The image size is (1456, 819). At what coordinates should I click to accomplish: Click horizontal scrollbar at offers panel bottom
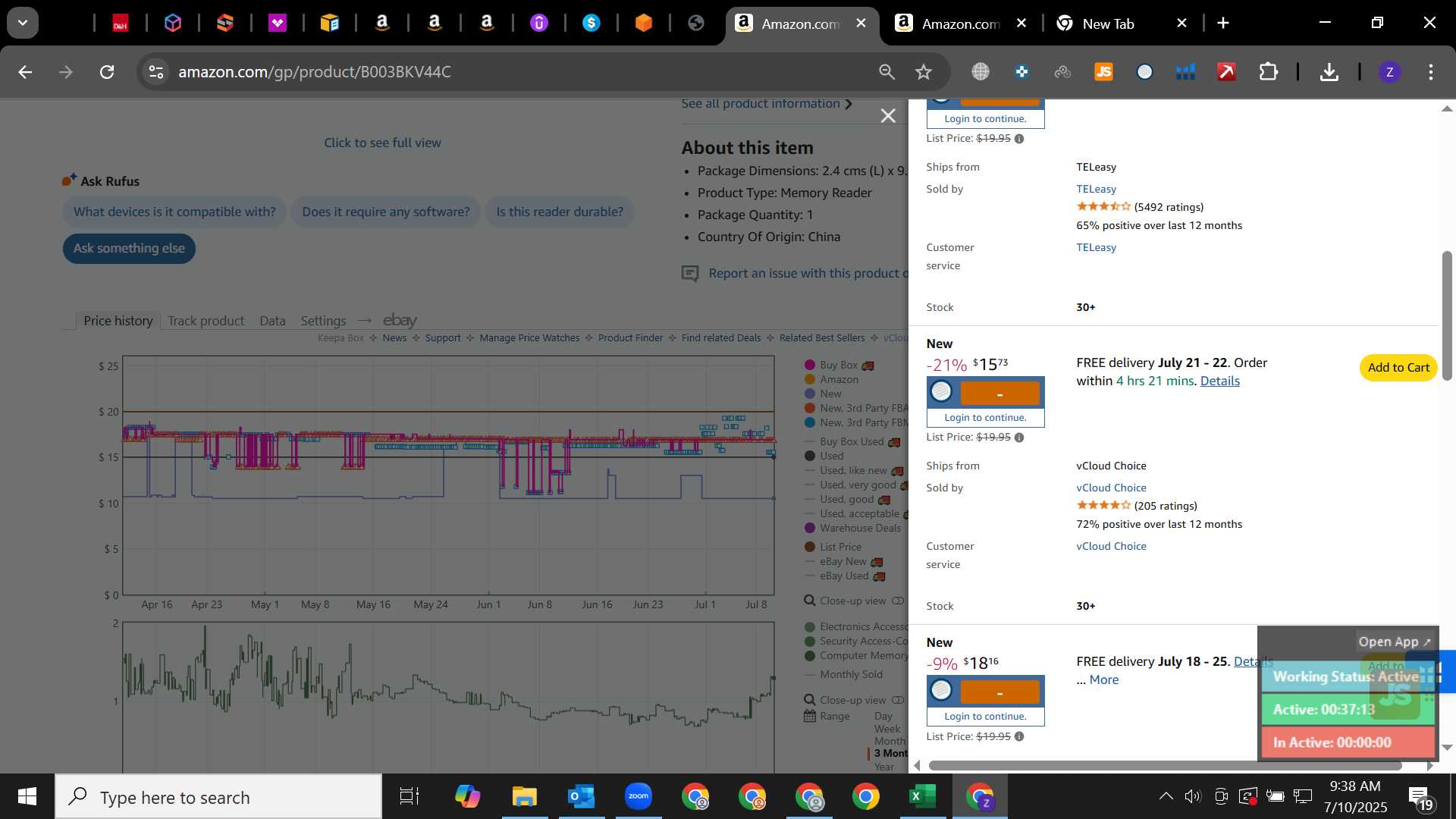(1165, 766)
